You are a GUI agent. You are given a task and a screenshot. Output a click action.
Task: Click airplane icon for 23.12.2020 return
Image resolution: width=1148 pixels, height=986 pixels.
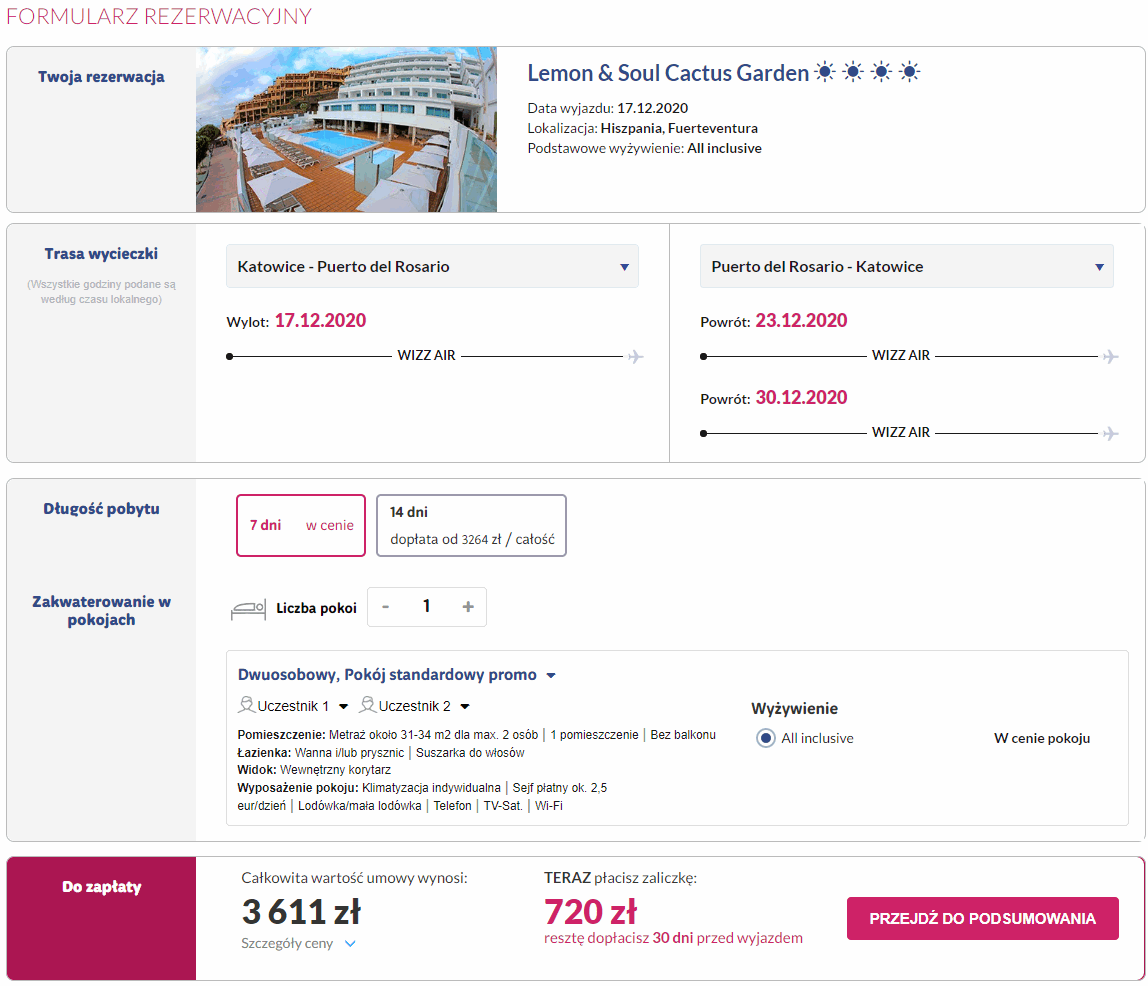1111,356
